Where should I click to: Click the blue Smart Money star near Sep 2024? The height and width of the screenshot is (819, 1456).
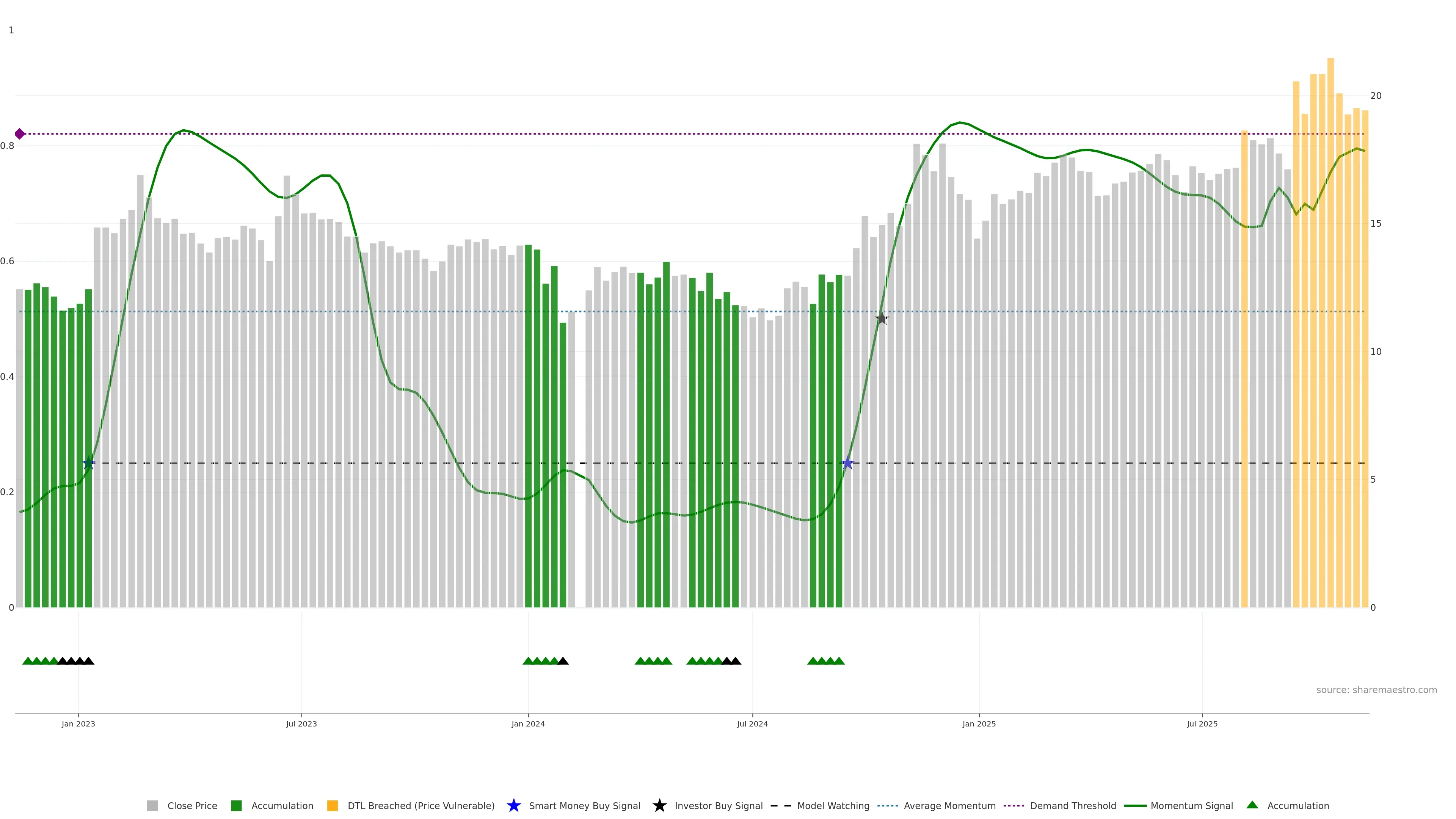tap(847, 463)
